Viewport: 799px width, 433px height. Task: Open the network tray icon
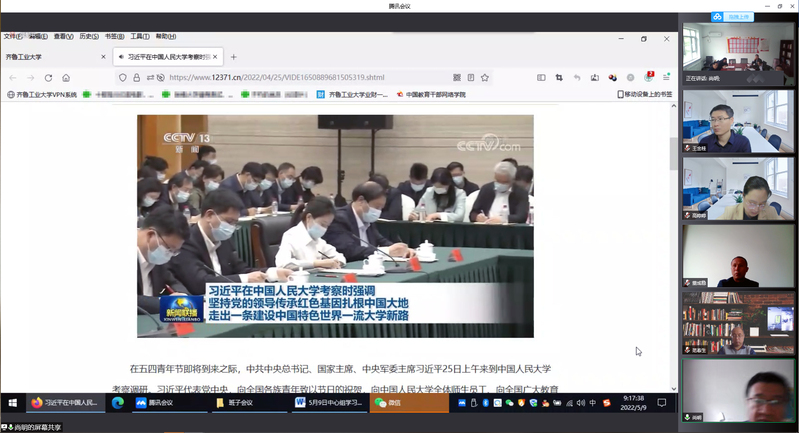tap(569, 403)
